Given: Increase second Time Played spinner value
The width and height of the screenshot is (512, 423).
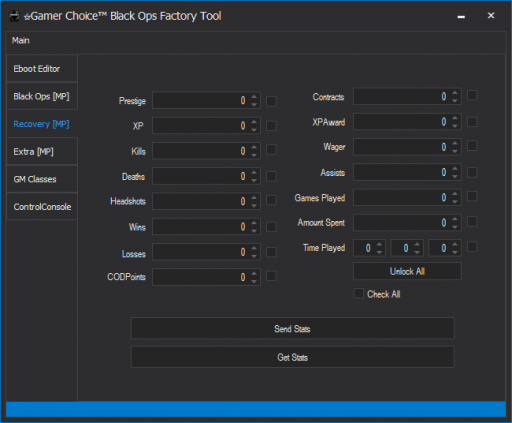Looking at the screenshot, I should pos(417,244).
